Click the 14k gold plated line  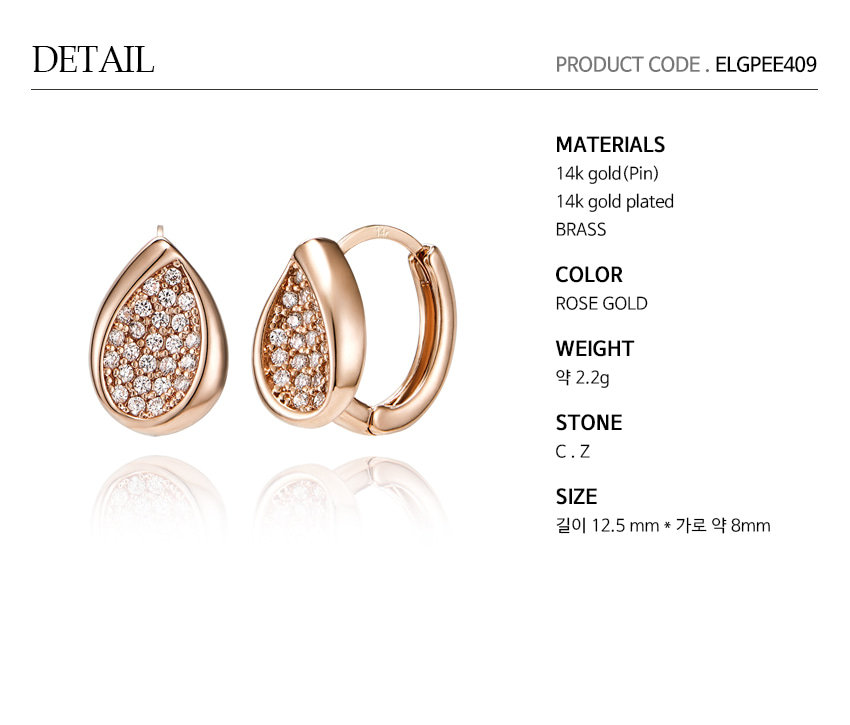point(615,202)
